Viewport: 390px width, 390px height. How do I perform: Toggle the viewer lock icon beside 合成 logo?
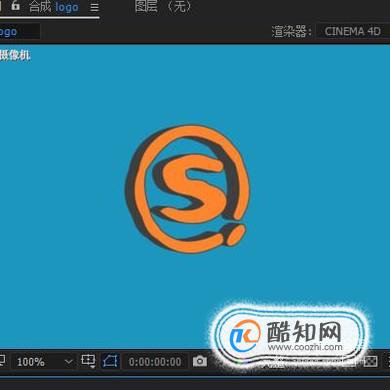point(15,6)
